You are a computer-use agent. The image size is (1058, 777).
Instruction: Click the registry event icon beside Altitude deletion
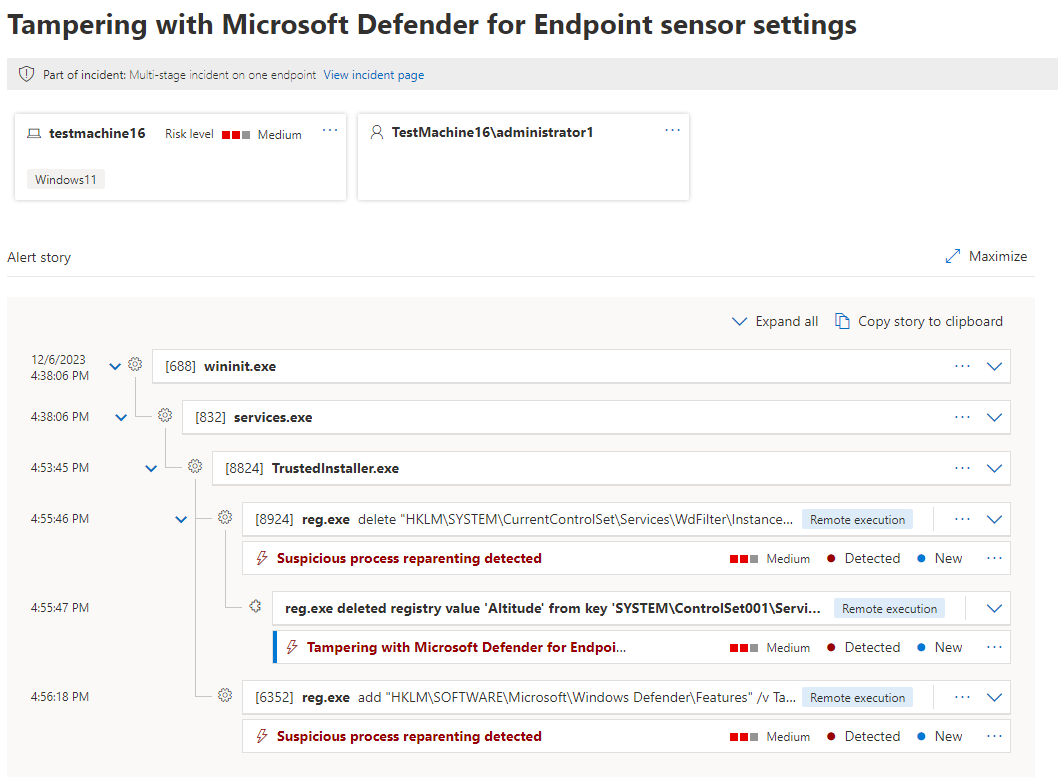point(255,606)
